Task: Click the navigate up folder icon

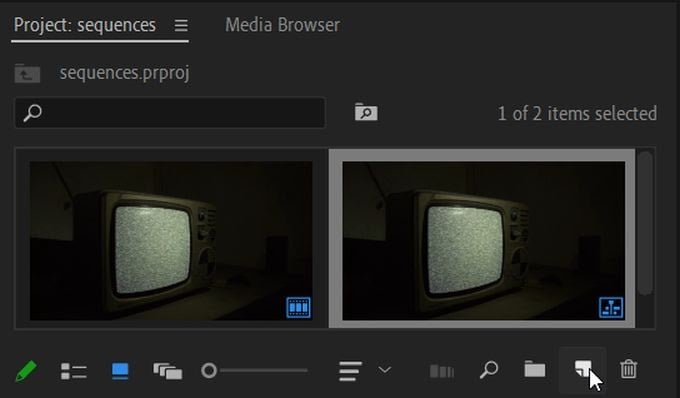Action: [27, 73]
